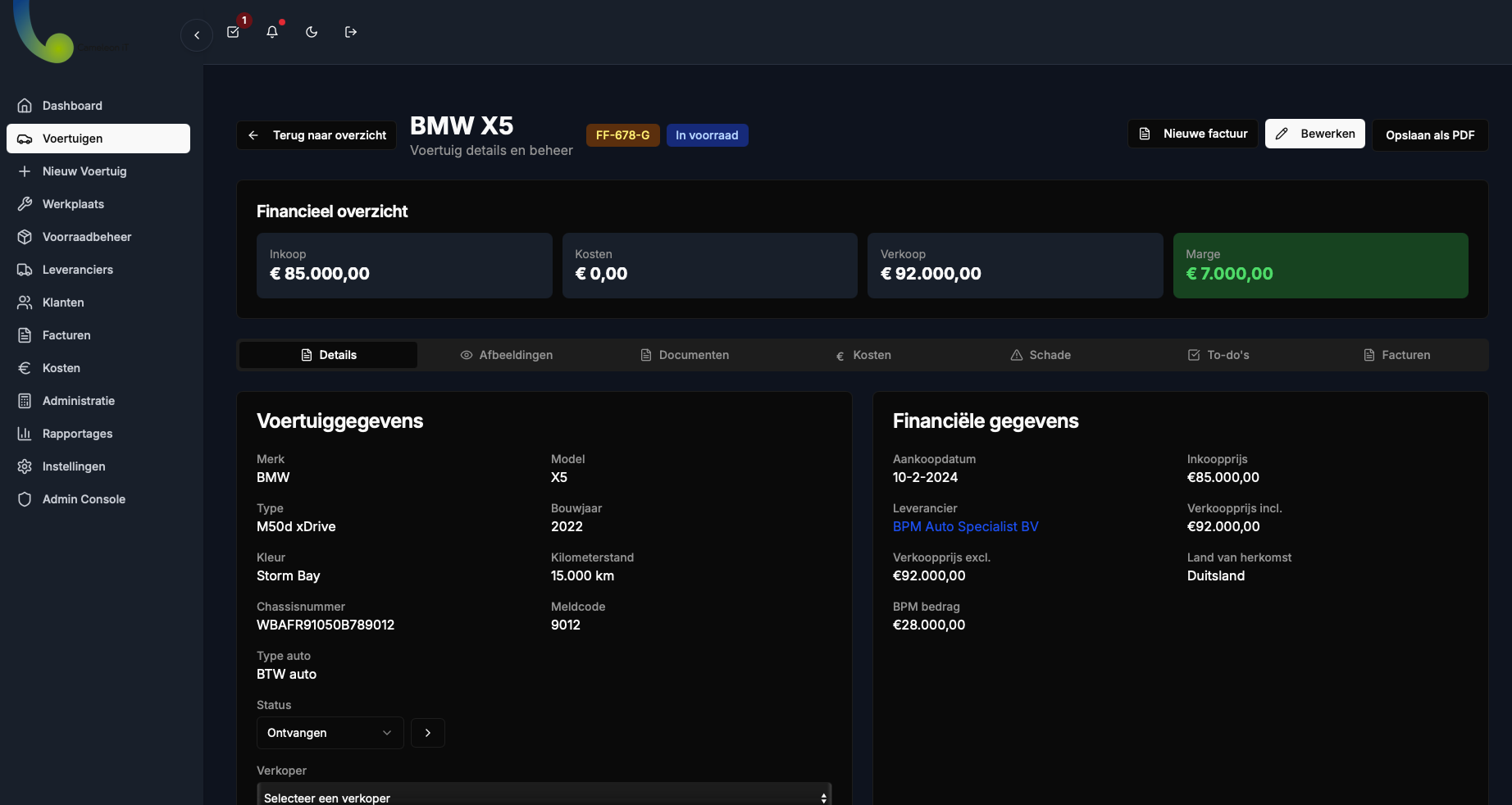Click the Nieuwe factuur button
The width and height of the screenshot is (1512, 805).
click(1193, 134)
